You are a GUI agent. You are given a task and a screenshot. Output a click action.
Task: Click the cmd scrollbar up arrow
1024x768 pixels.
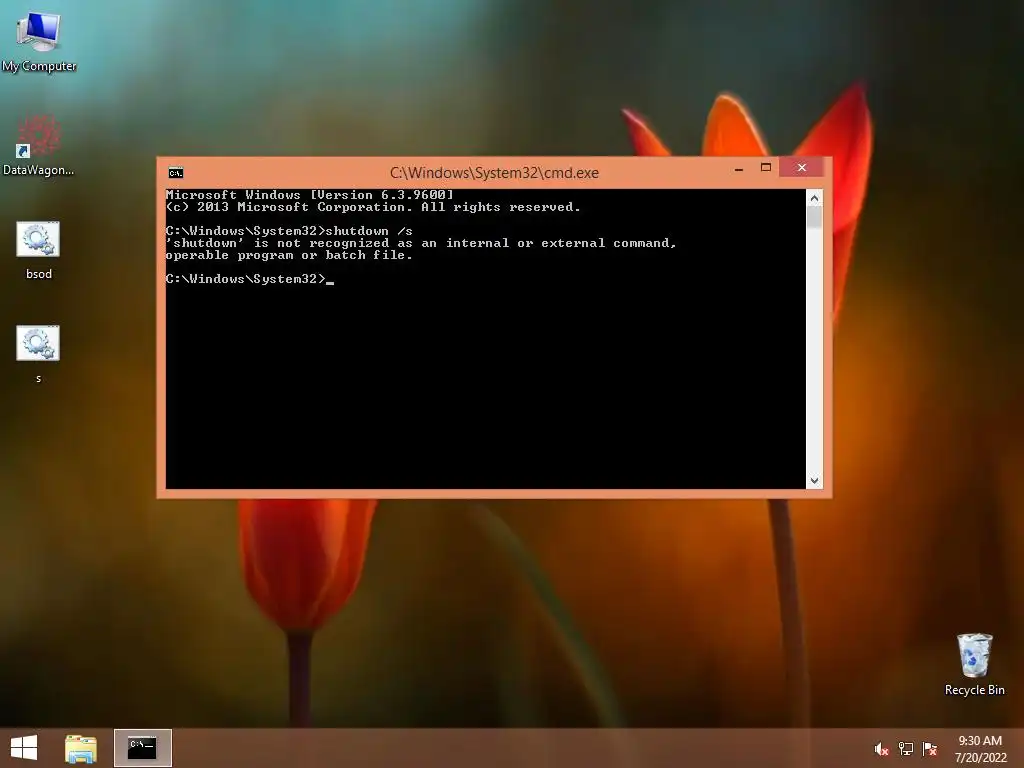[814, 197]
